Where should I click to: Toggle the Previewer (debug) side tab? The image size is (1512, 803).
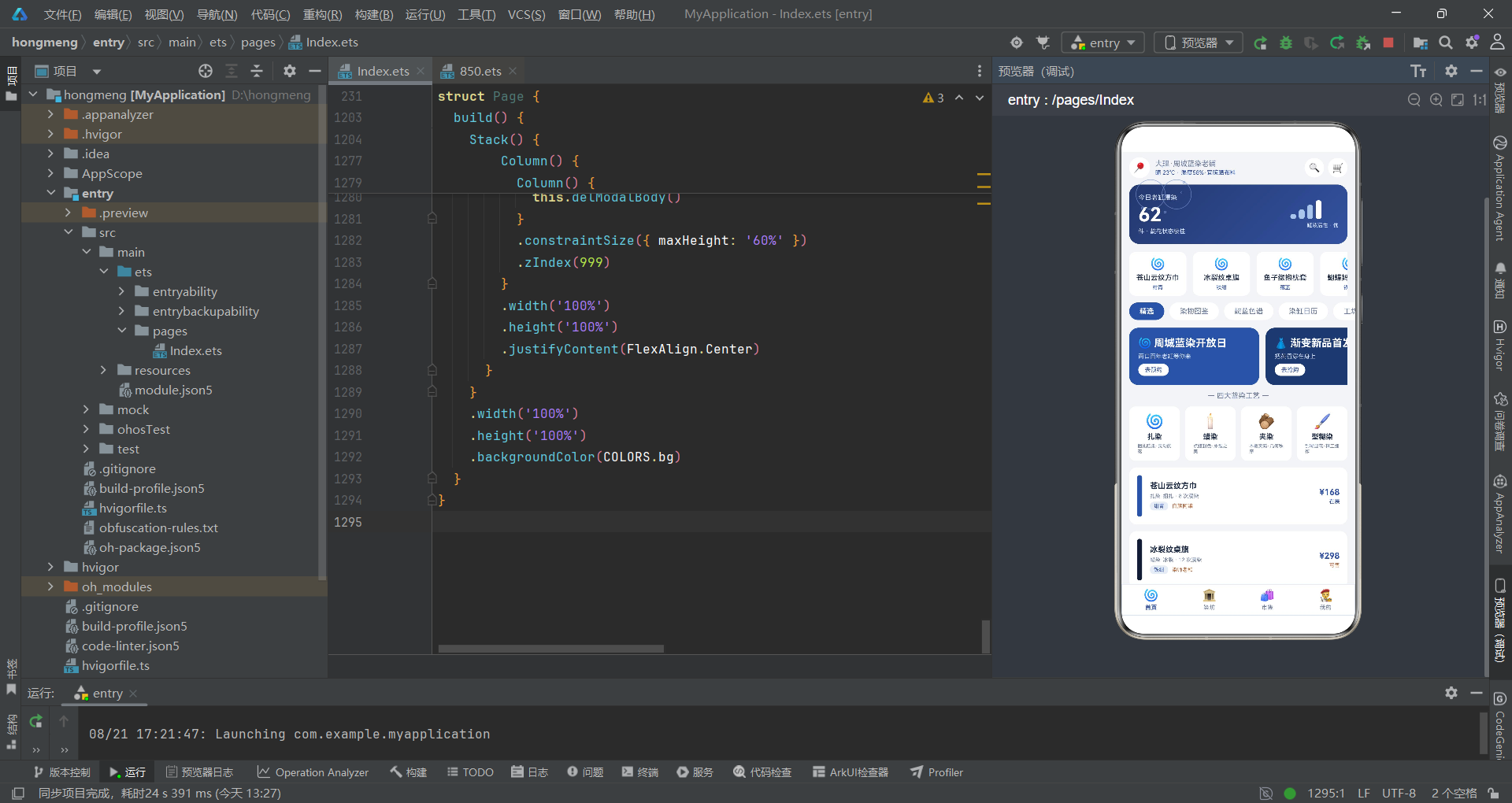(1499, 620)
